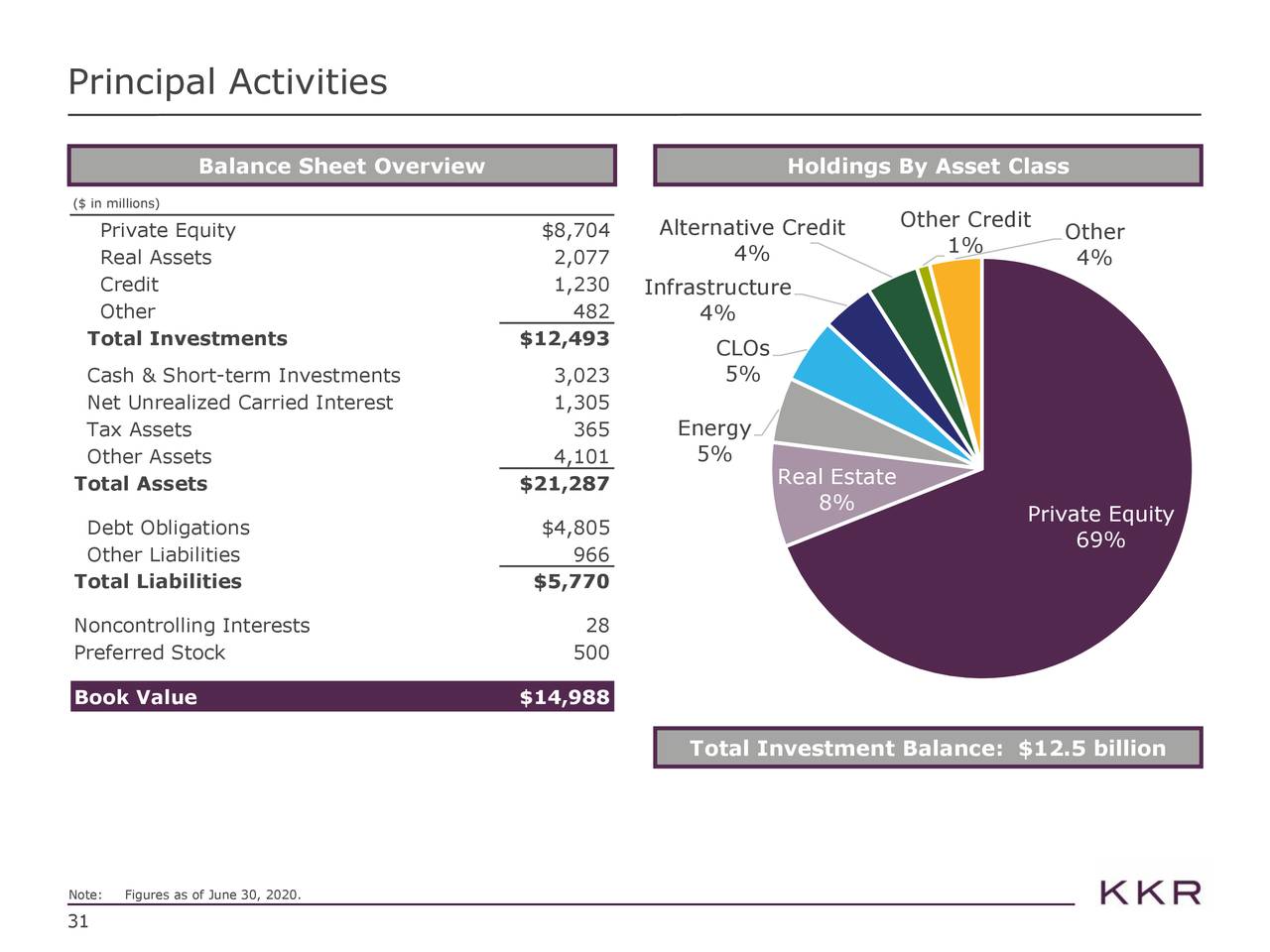
Task: Click the Other Liabilities value 966
Action: 591,555
